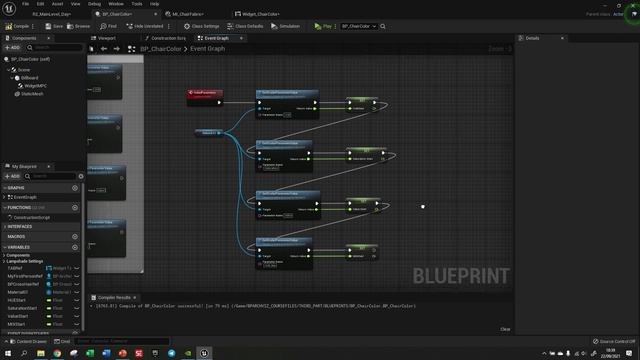Open Hide Unrelated options menu
This screenshot has height=360, width=640.
pos(169,26)
